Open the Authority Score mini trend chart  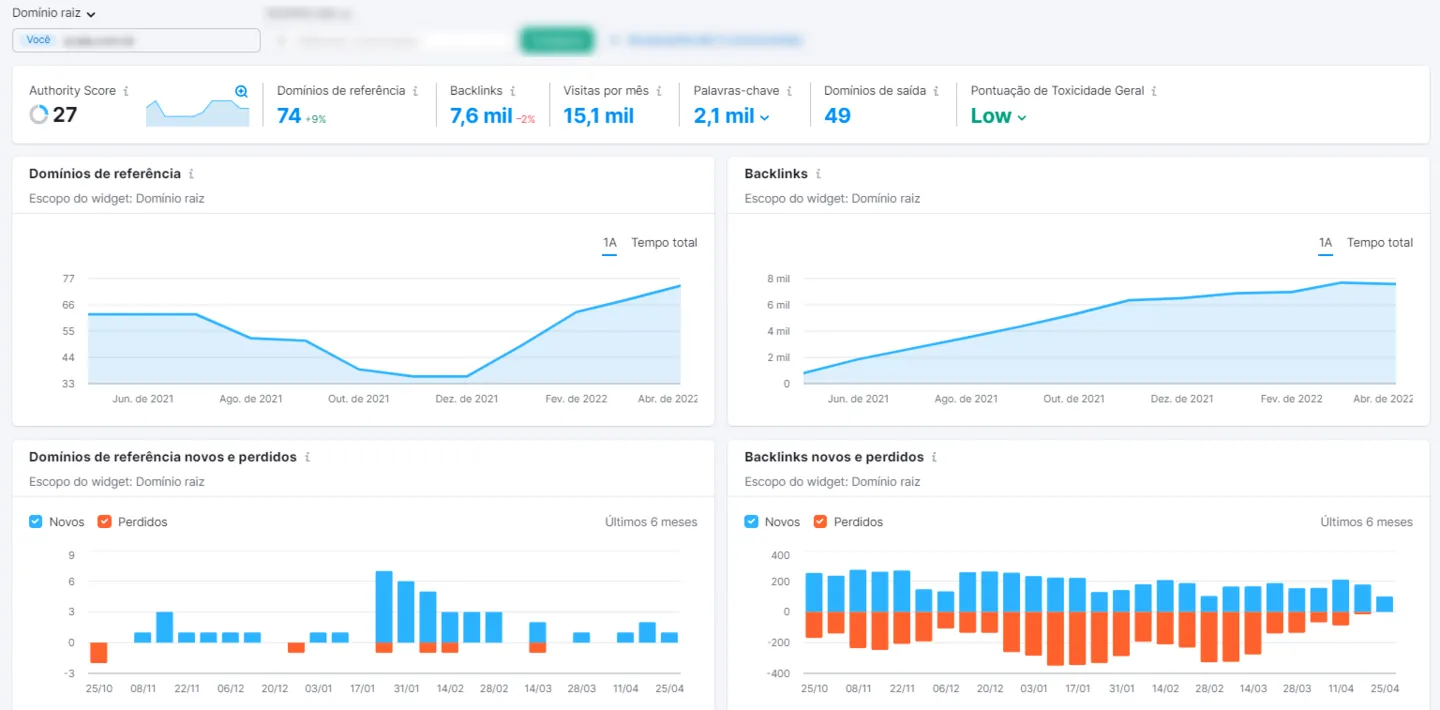[x=197, y=113]
